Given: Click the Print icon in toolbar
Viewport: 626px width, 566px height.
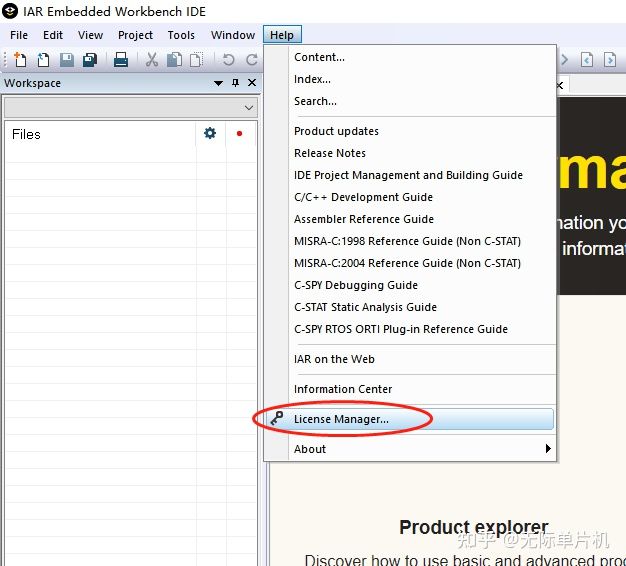Looking at the screenshot, I should click(x=121, y=60).
